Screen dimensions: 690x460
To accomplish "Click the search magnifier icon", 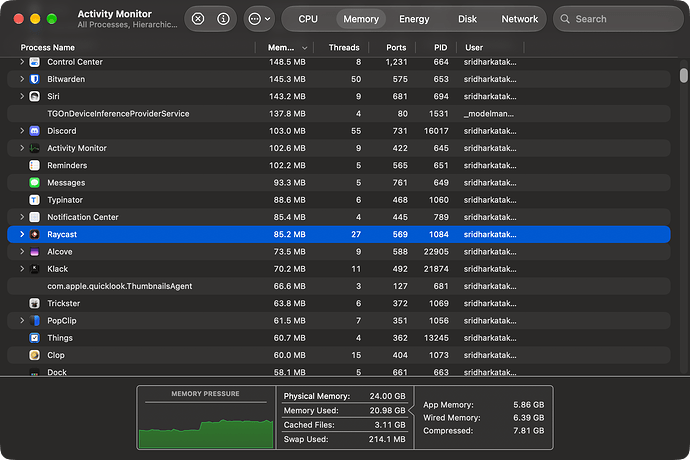I will (565, 19).
